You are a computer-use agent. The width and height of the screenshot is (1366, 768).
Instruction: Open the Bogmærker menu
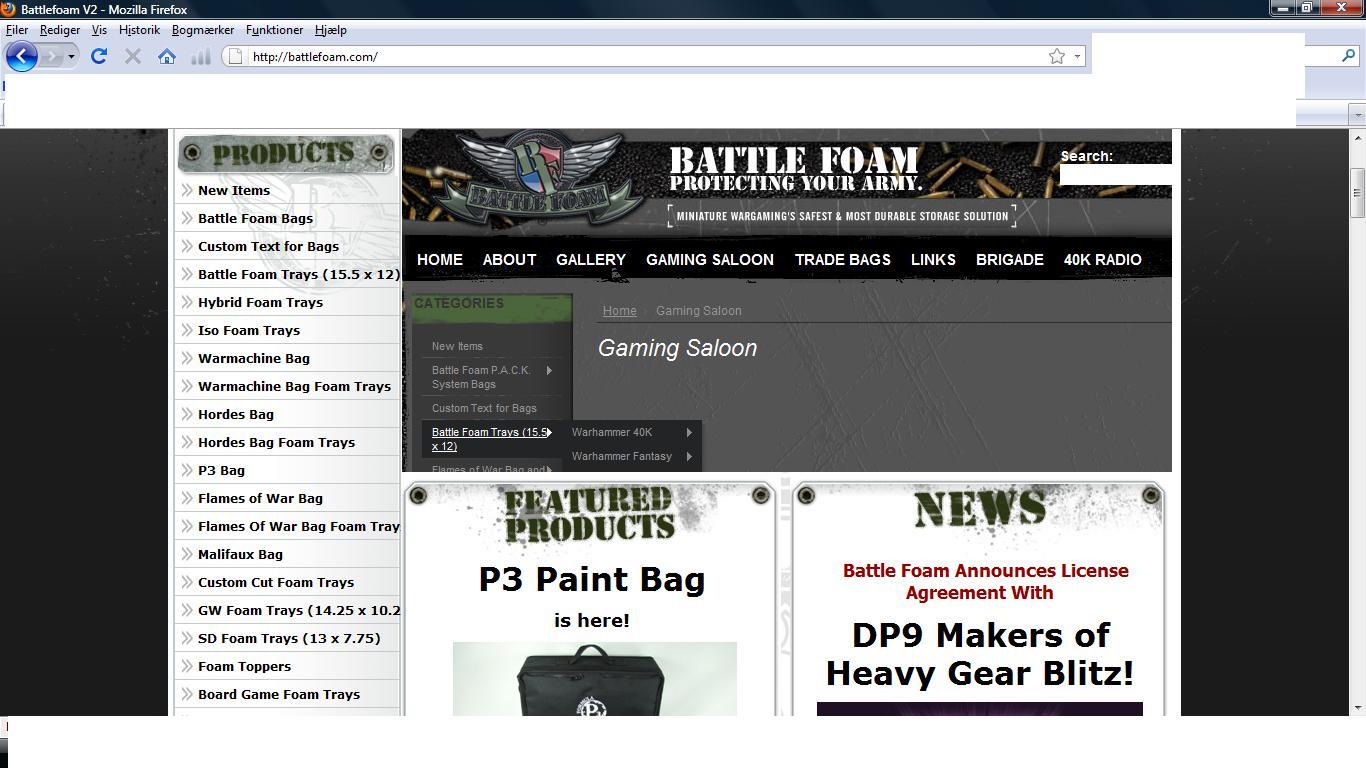click(203, 30)
